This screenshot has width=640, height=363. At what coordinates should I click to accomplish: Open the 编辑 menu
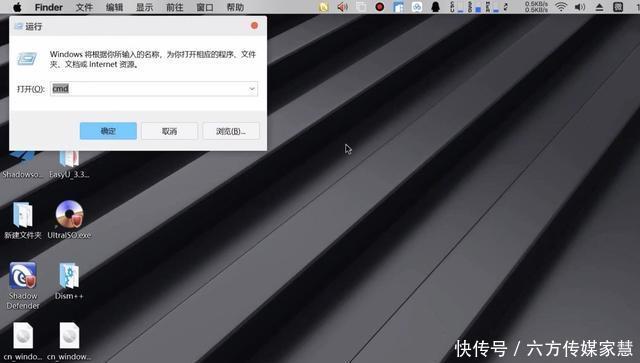114,7
